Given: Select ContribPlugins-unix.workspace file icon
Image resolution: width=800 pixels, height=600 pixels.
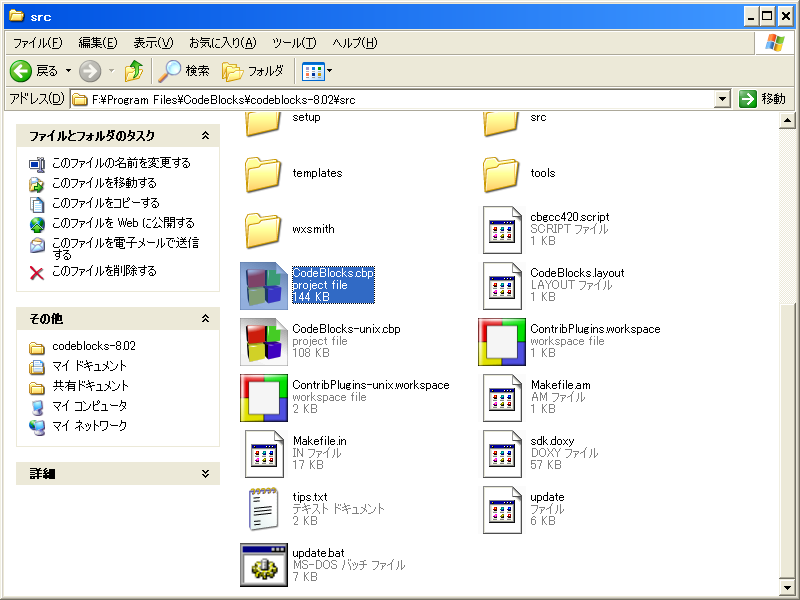Looking at the screenshot, I should click(264, 398).
